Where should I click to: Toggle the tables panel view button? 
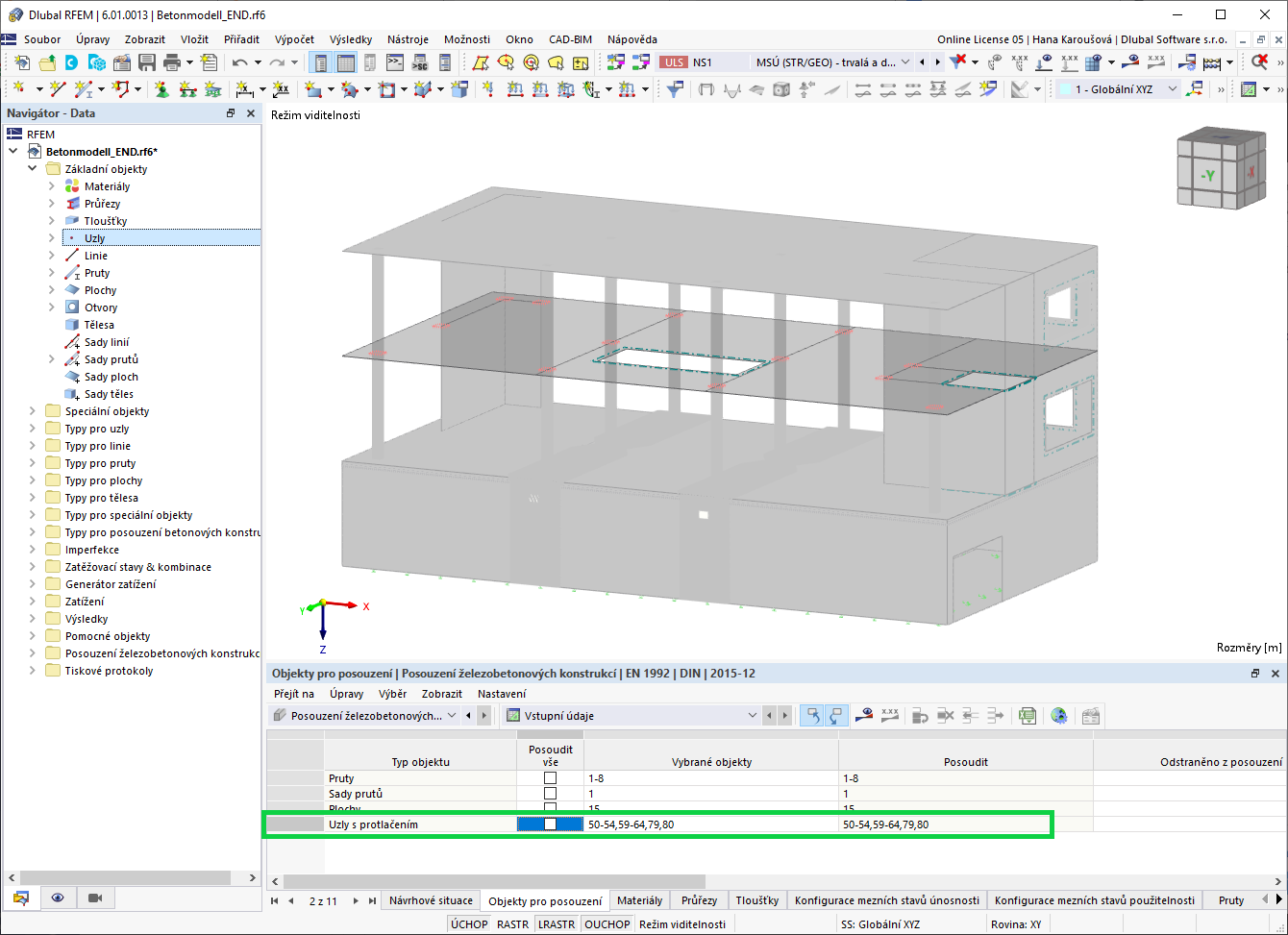click(x=345, y=62)
